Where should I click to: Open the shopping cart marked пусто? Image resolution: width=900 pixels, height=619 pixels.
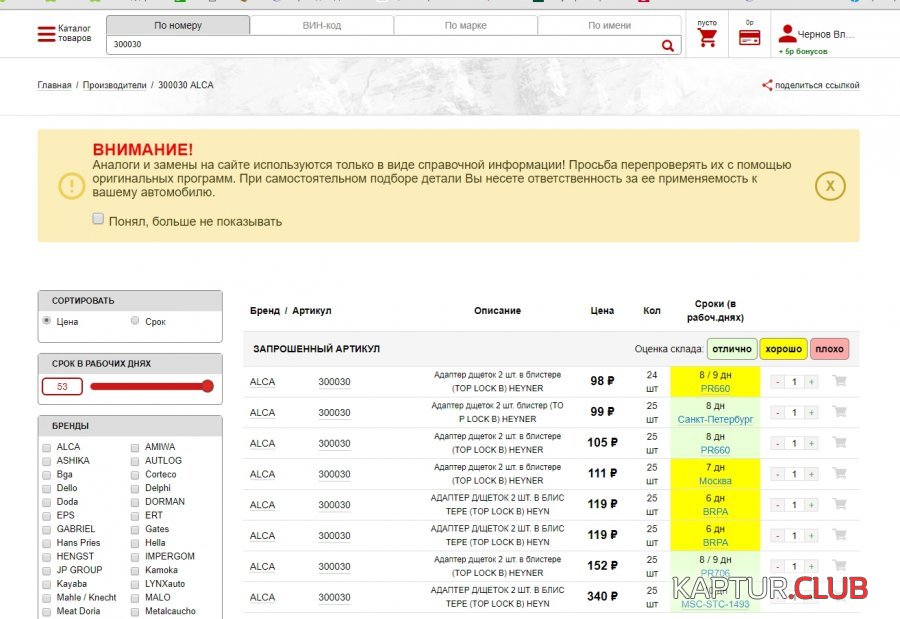coord(707,37)
